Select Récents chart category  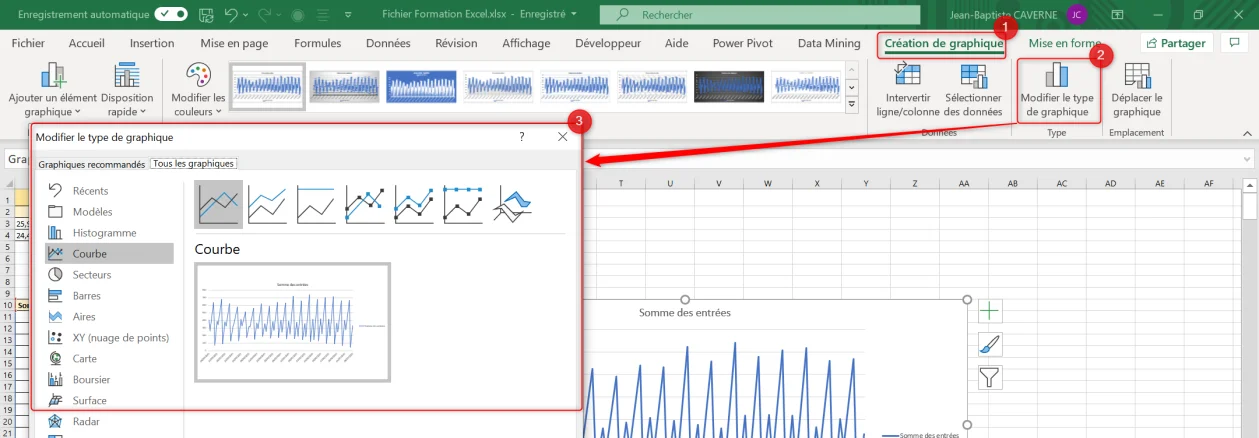109,190
